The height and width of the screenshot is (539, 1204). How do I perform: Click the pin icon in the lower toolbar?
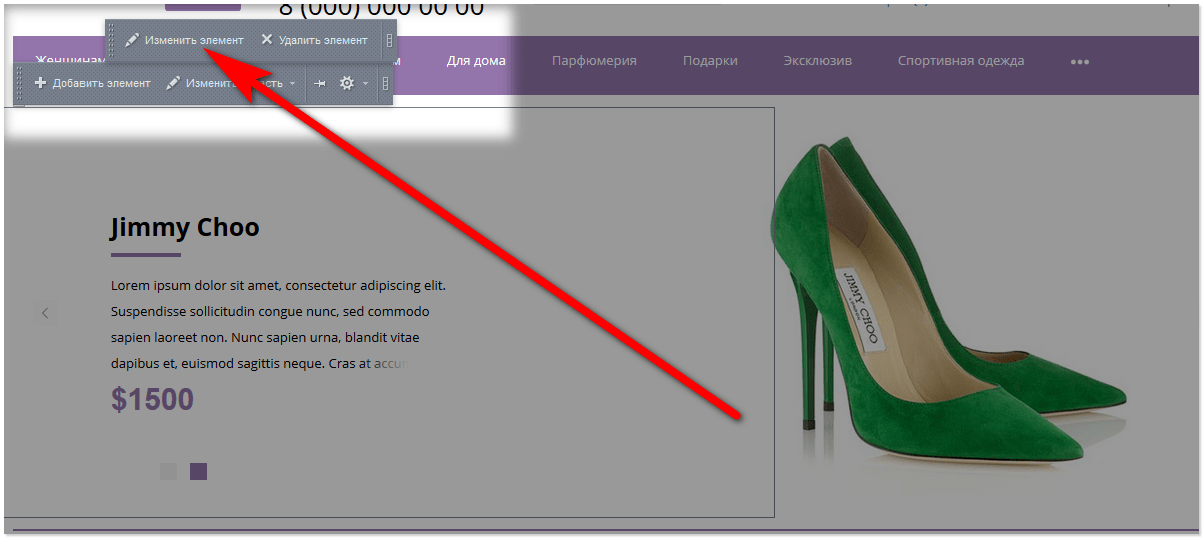click(320, 84)
